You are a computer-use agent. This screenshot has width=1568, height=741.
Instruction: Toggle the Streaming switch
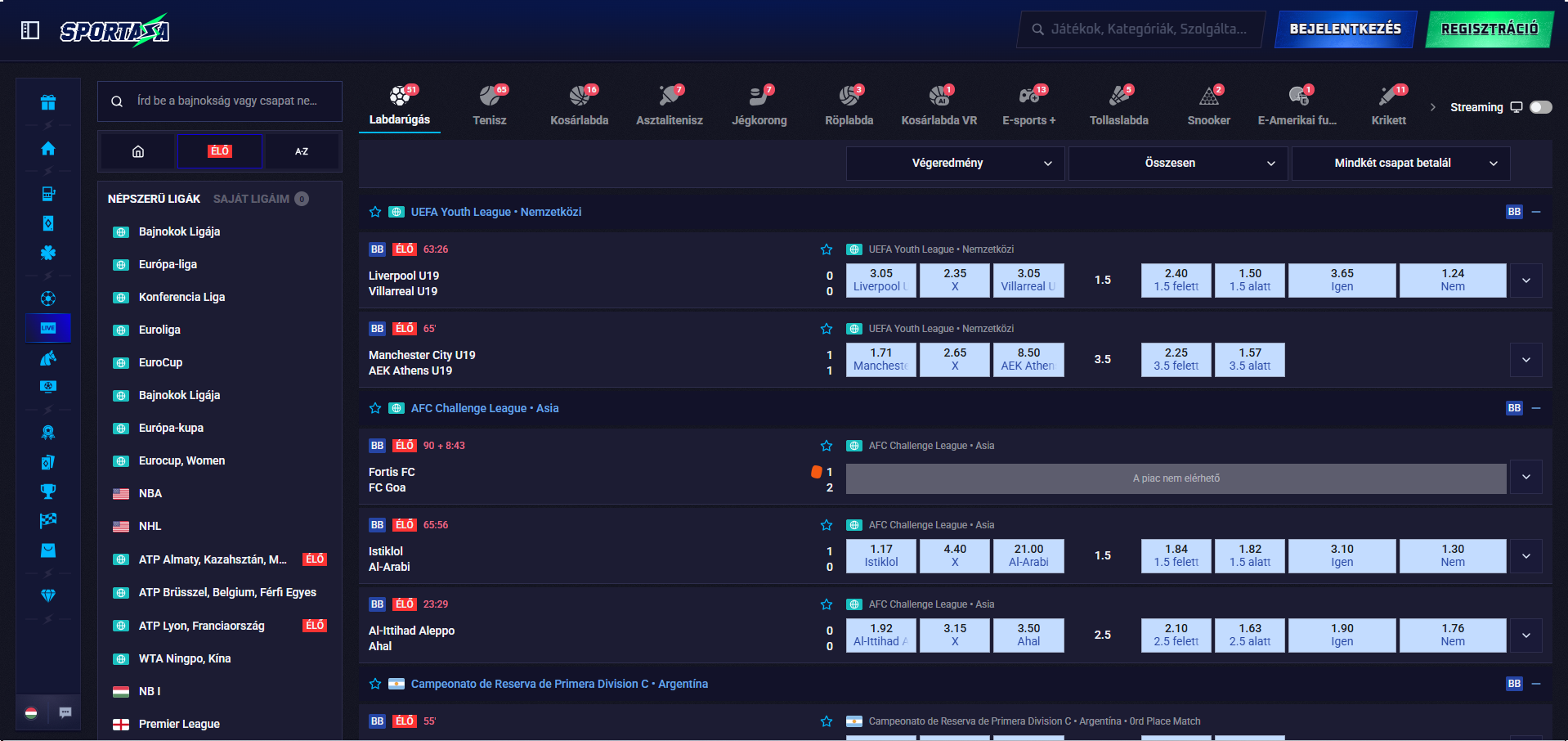point(1541,107)
